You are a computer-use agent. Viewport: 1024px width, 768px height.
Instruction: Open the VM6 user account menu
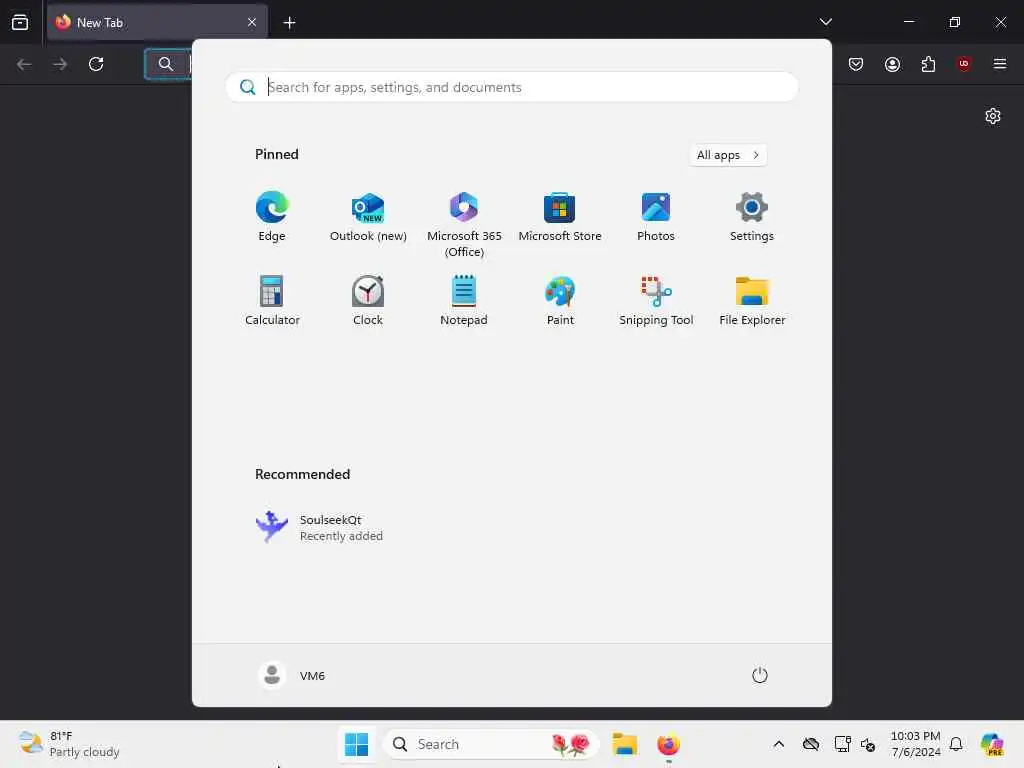291,675
